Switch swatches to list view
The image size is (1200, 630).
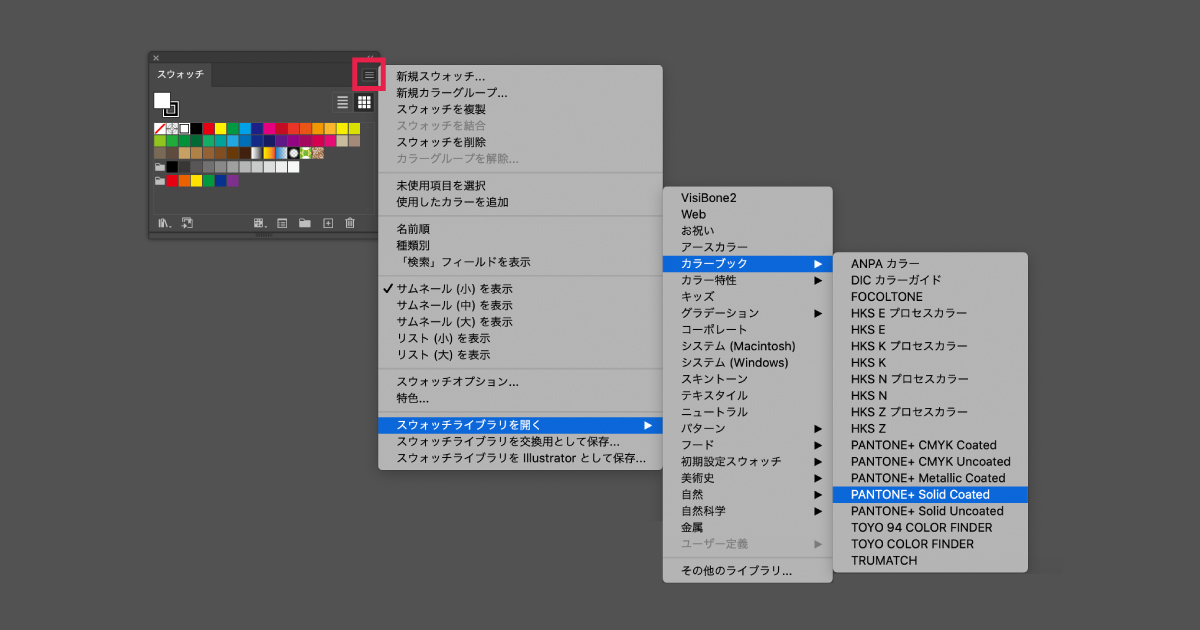coord(342,102)
